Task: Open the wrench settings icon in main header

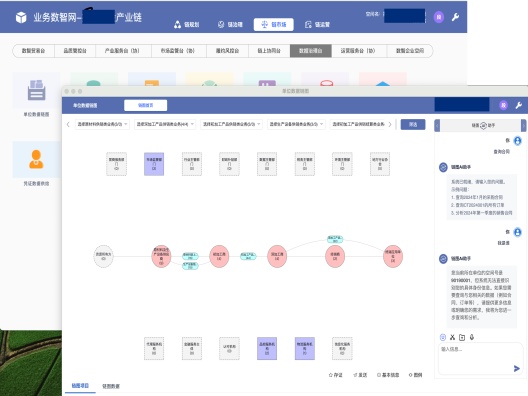Action: (x=455, y=17)
